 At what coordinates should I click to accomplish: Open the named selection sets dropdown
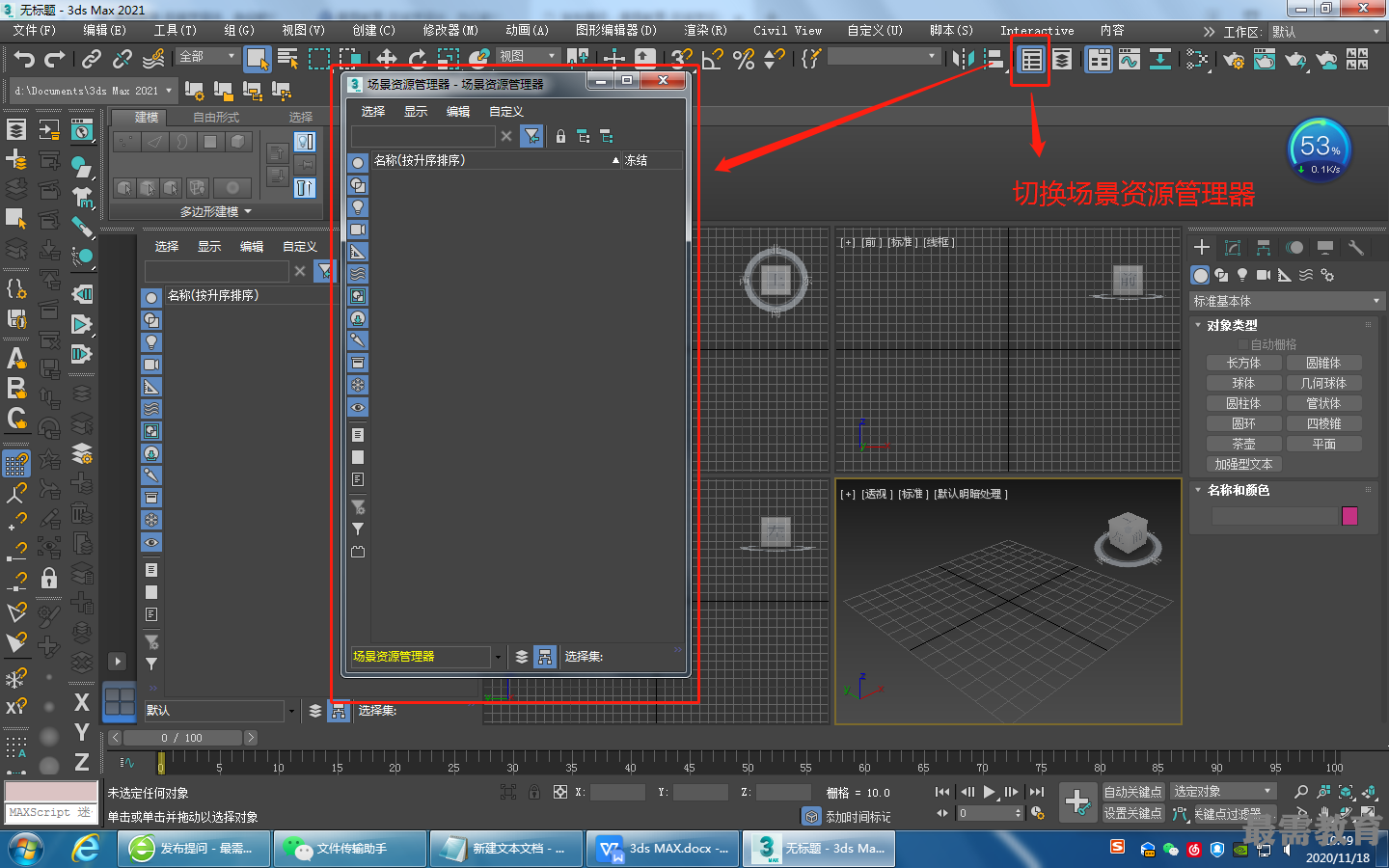point(884,57)
